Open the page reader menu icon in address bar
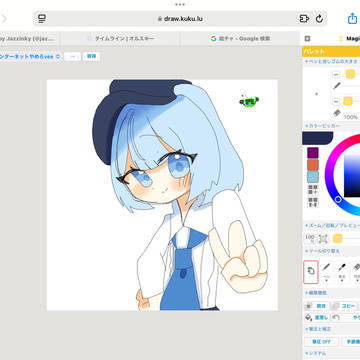The height and width of the screenshot is (360, 360). tap(42, 19)
